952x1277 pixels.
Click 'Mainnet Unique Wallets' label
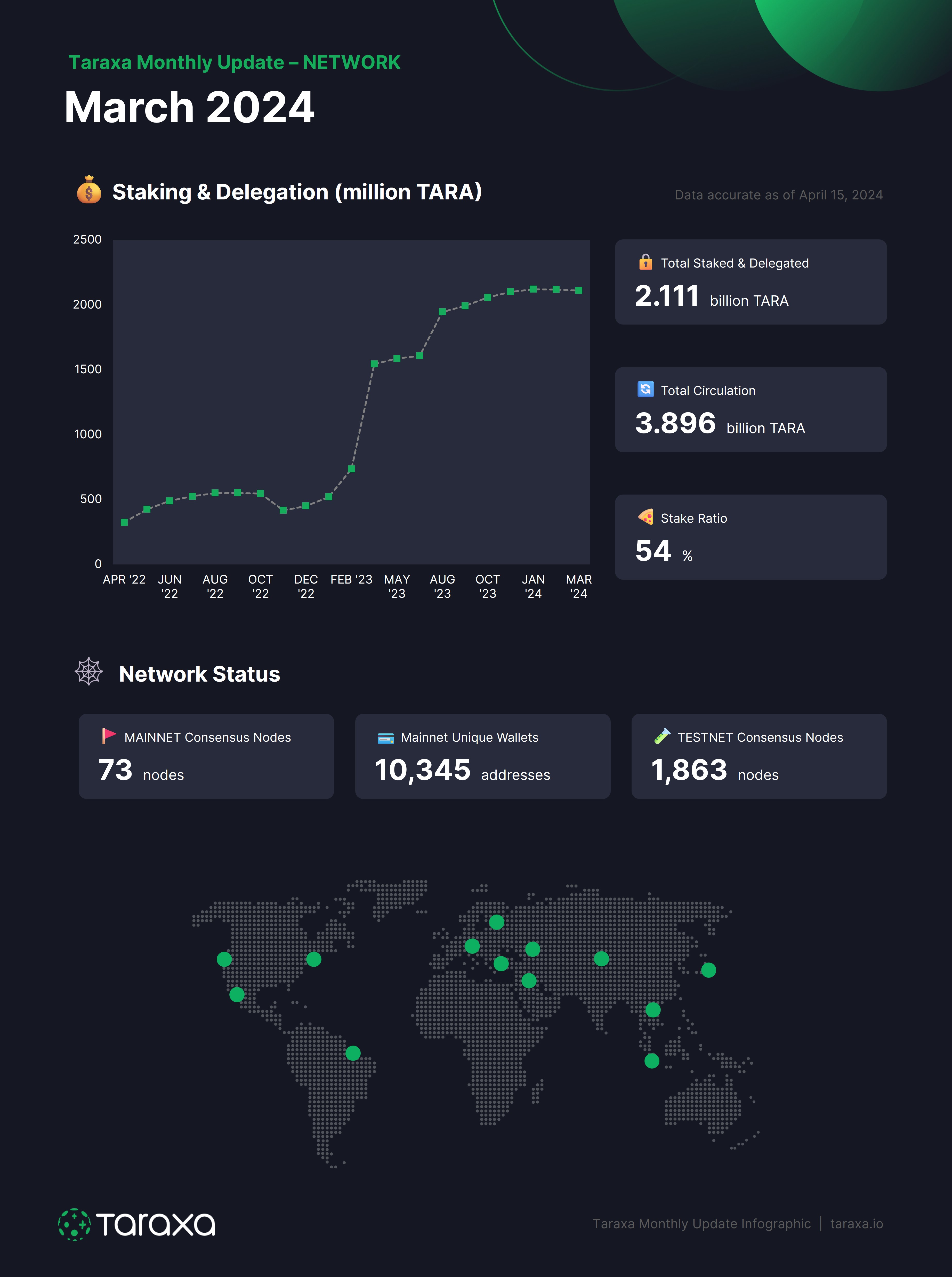click(470, 738)
